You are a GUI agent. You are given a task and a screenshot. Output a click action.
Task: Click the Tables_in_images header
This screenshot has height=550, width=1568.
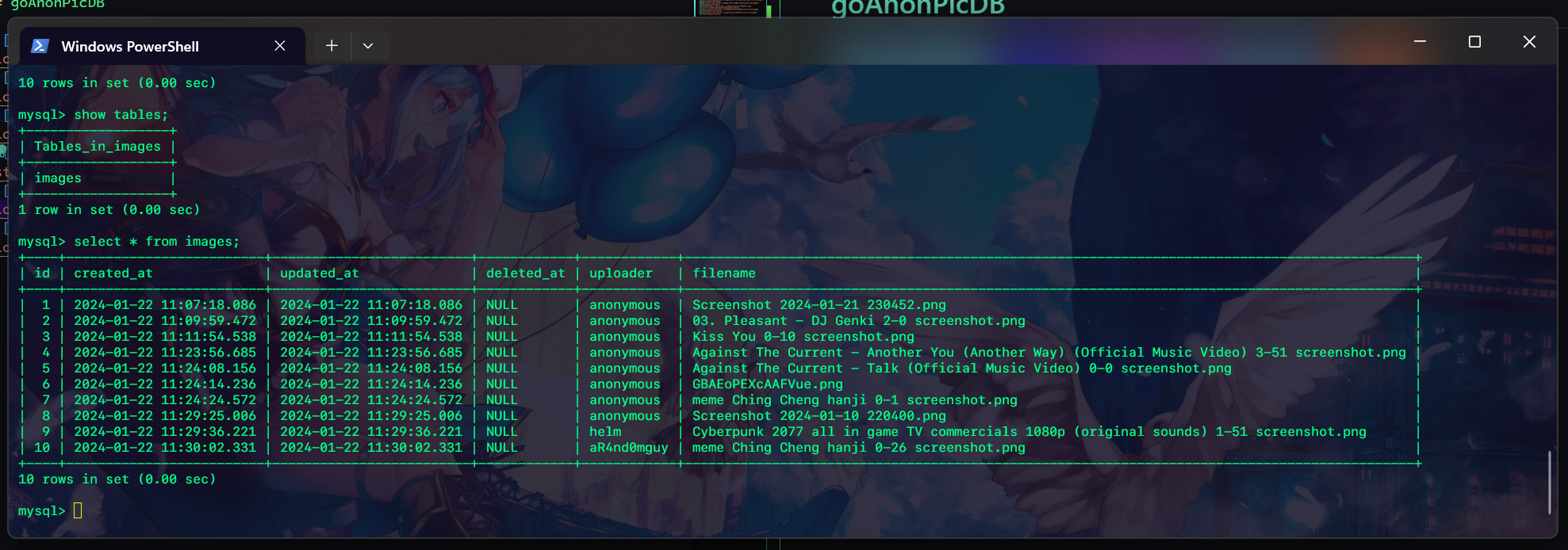(x=98, y=147)
